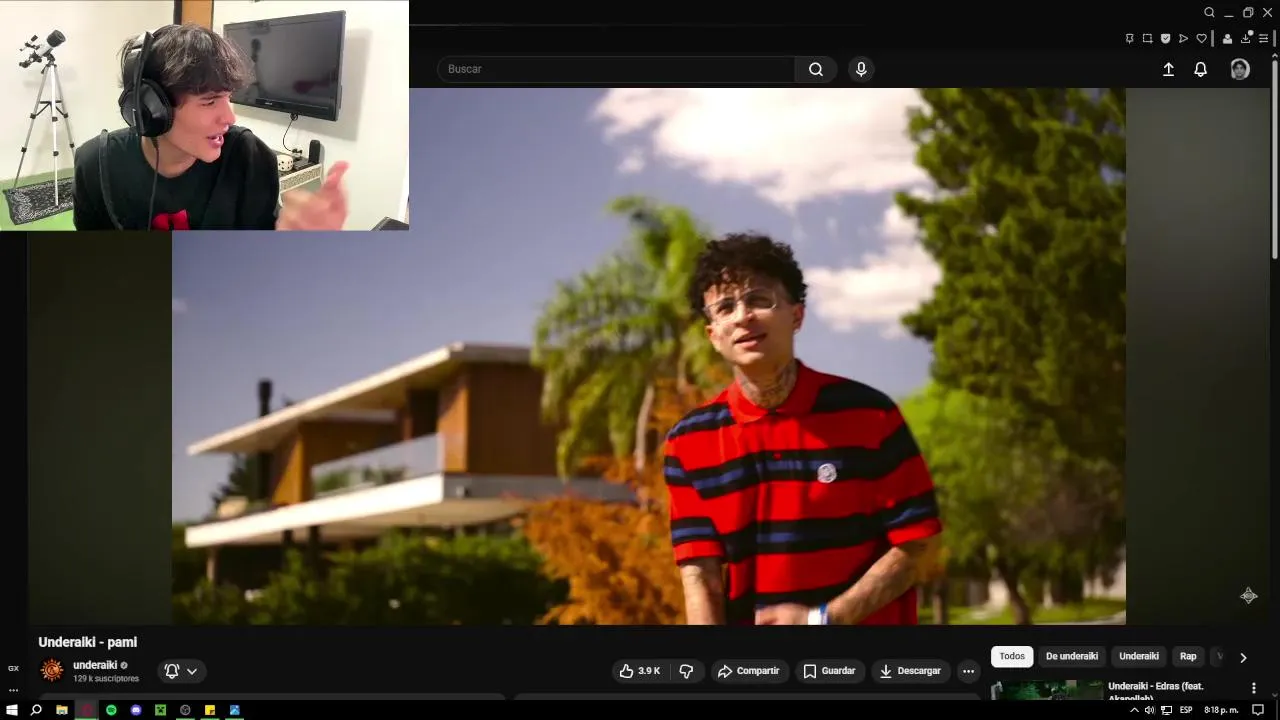Click the Compartir share button
Screen dimensions: 1280x720
tap(750, 671)
